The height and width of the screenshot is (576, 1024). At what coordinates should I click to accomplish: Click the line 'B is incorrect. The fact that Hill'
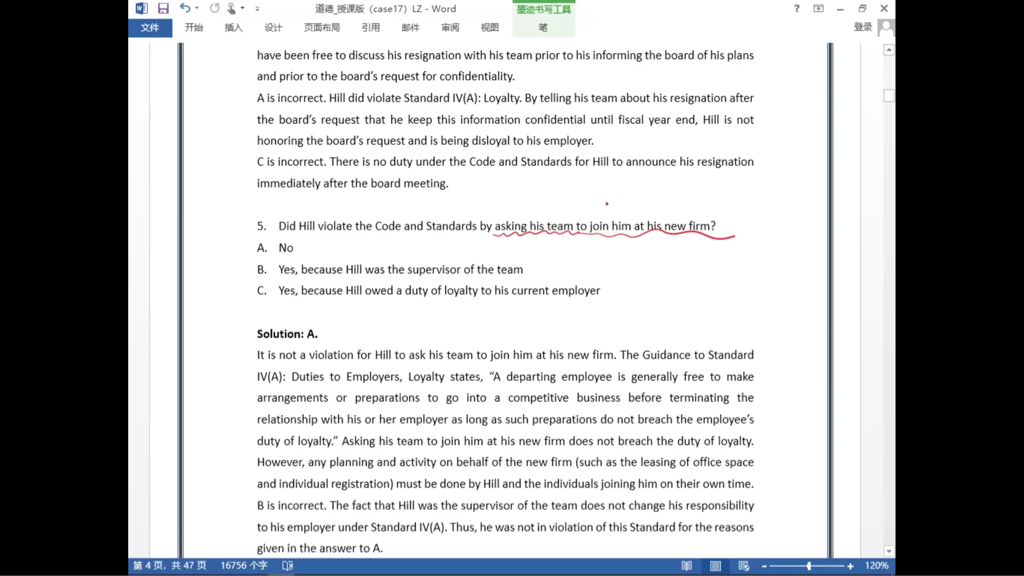[505, 505]
